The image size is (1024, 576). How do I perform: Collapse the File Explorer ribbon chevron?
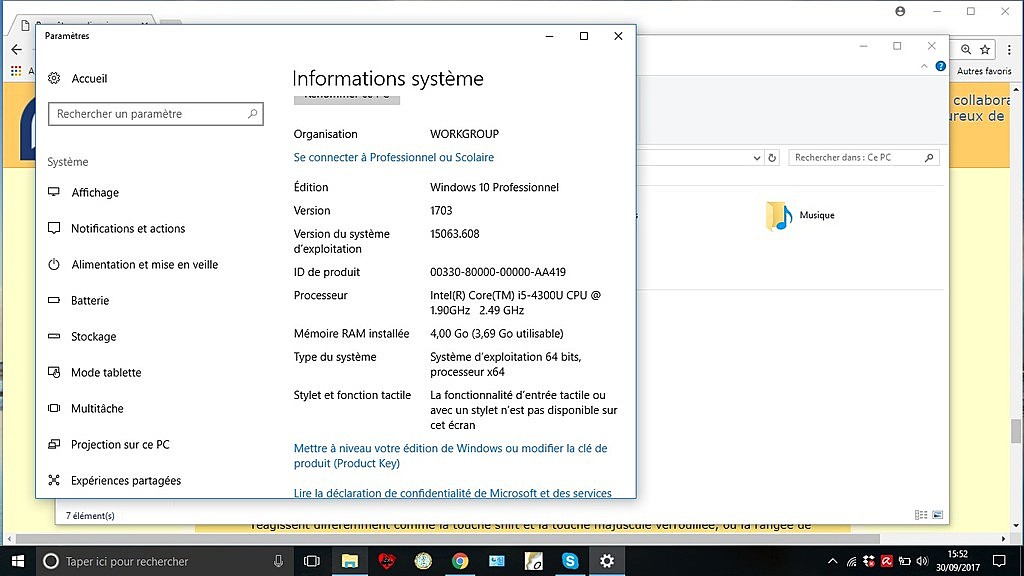coord(924,66)
